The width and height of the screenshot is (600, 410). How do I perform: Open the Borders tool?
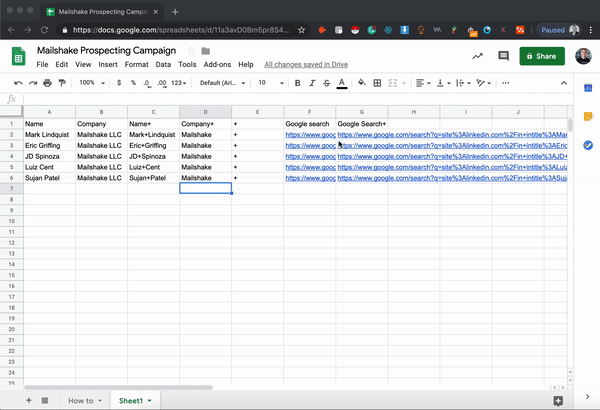[377, 83]
